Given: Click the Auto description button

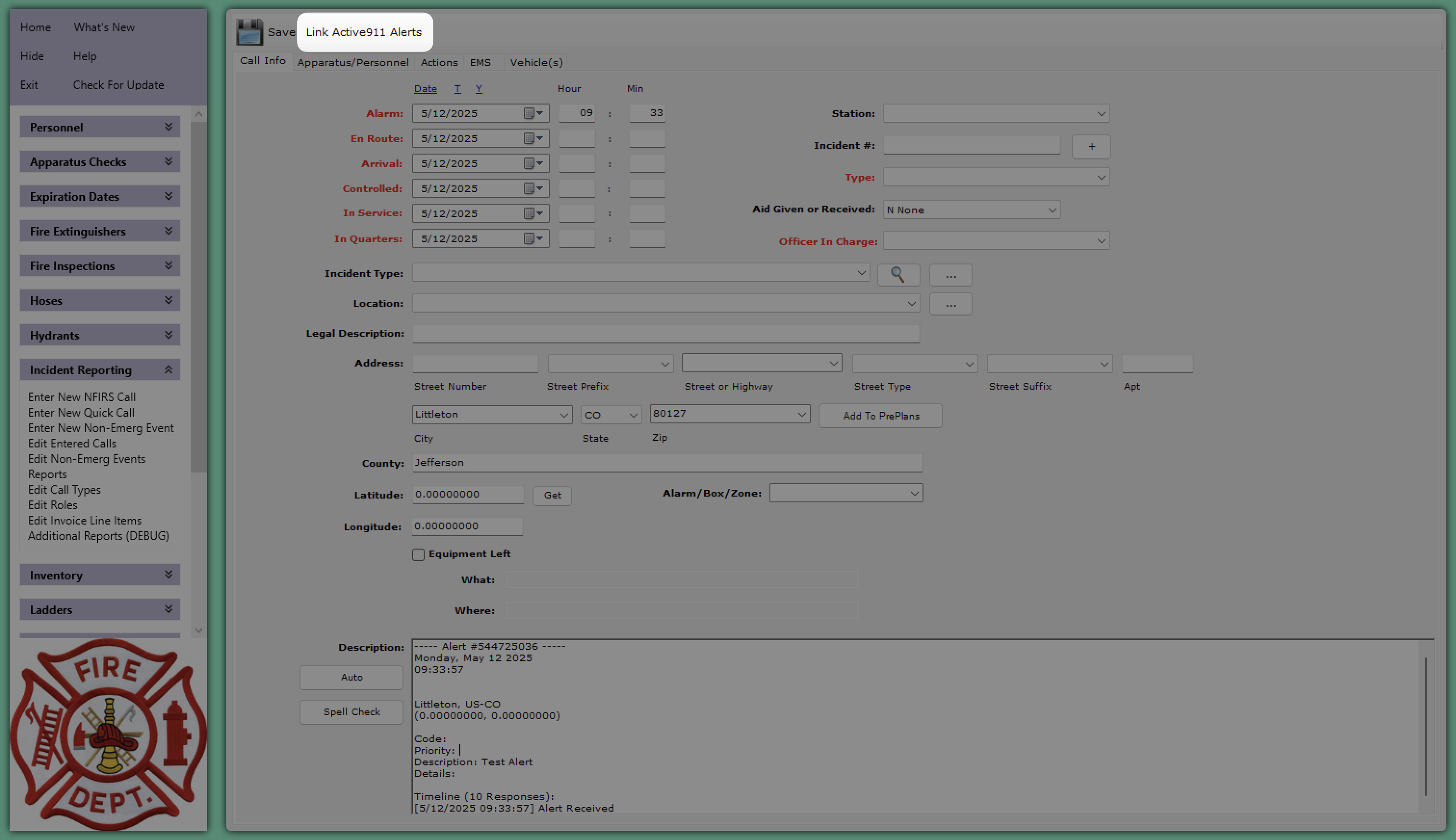Looking at the screenshot, I should [x=351, y=677].
